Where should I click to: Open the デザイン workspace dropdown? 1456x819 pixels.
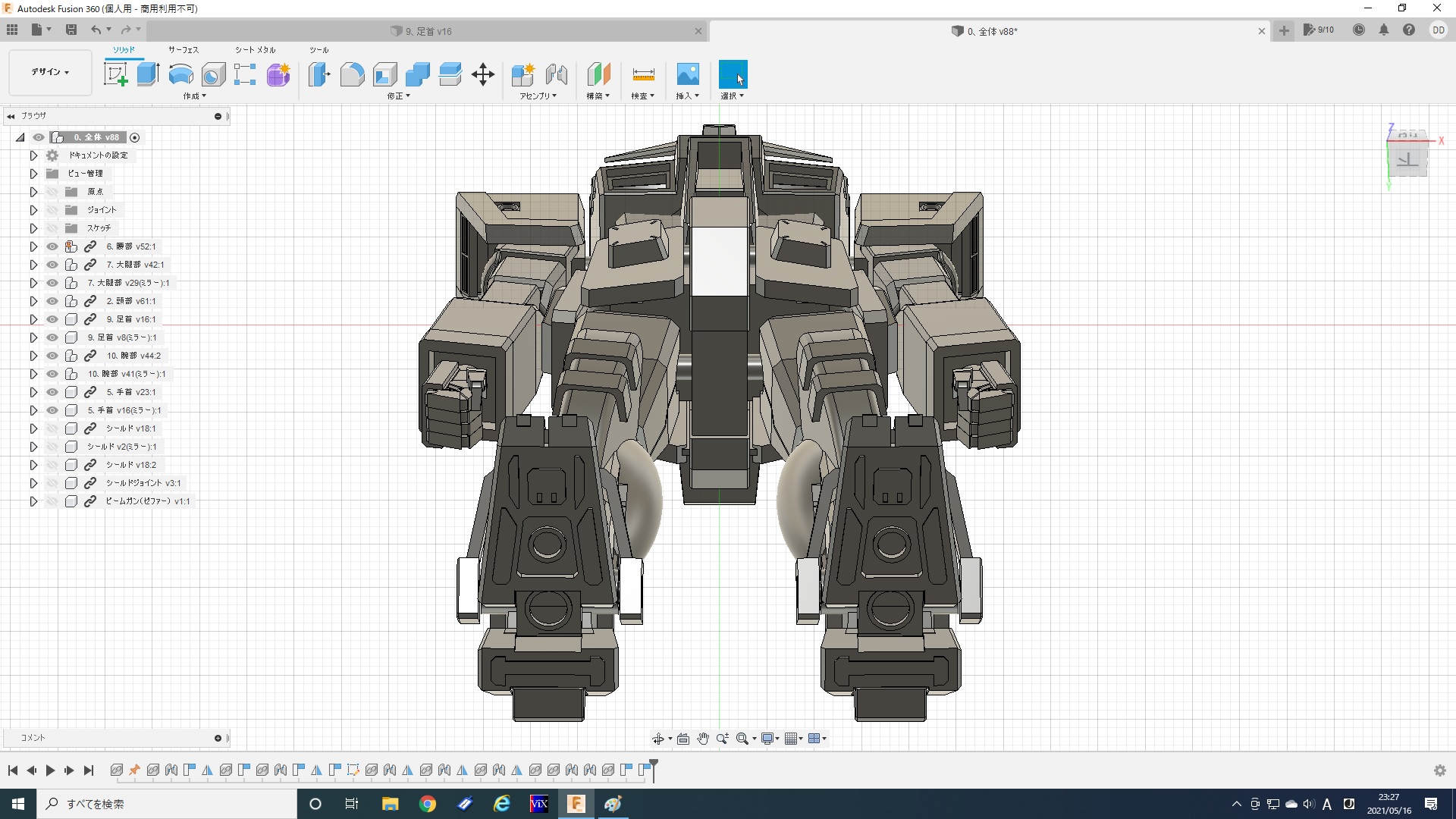click(50, 72)
